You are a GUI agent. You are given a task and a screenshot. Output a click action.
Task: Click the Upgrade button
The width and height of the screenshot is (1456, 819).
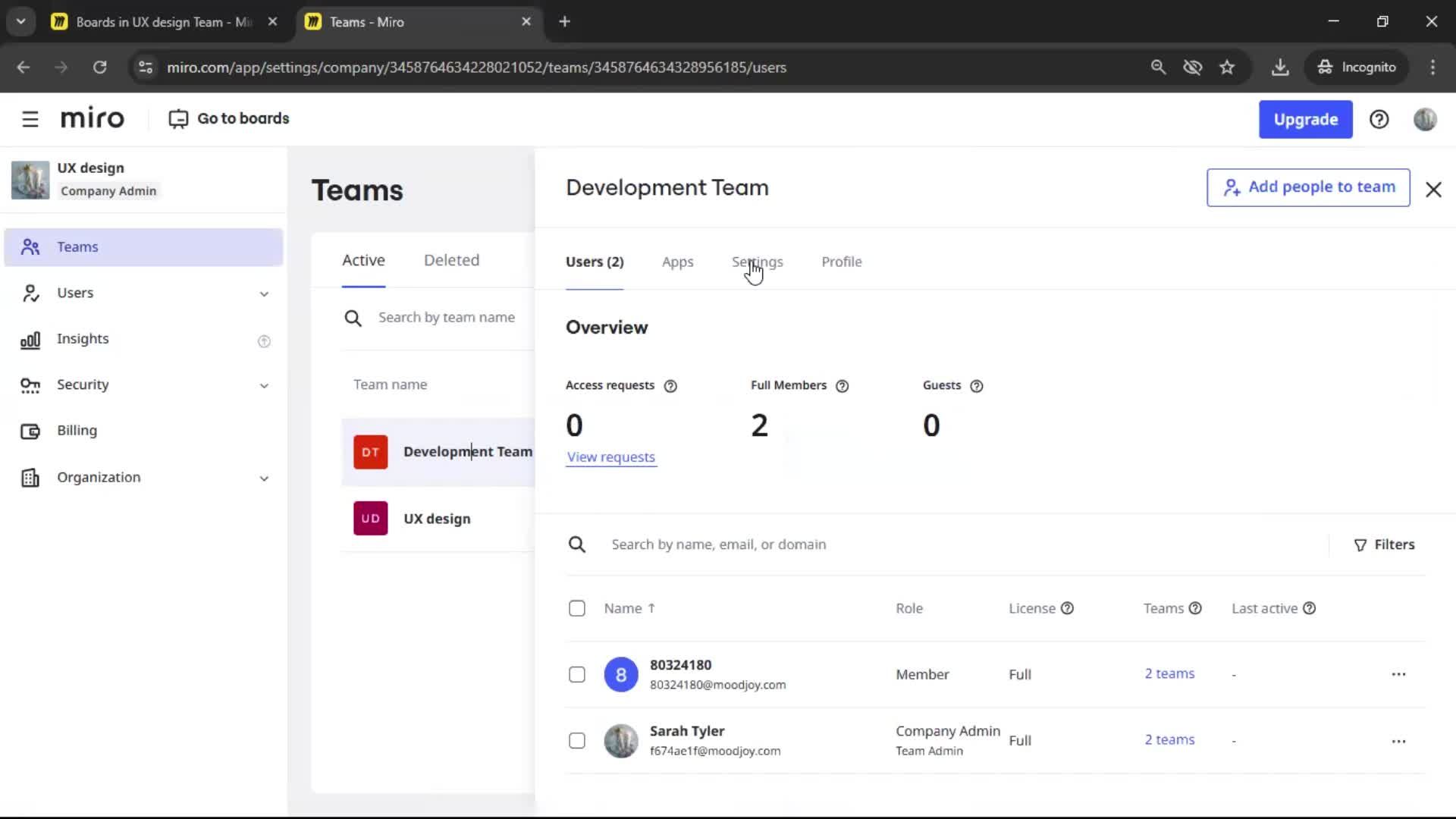tap(1305, 120)
